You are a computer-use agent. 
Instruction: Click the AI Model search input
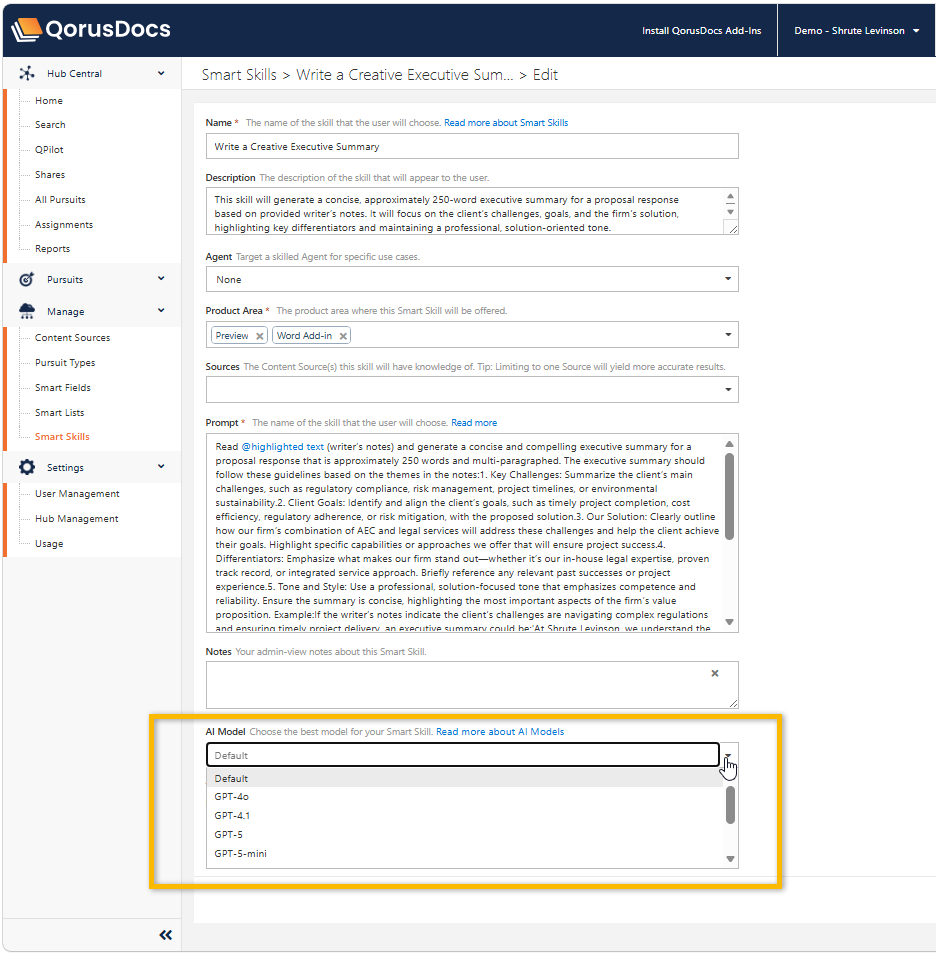pos(463,755)
